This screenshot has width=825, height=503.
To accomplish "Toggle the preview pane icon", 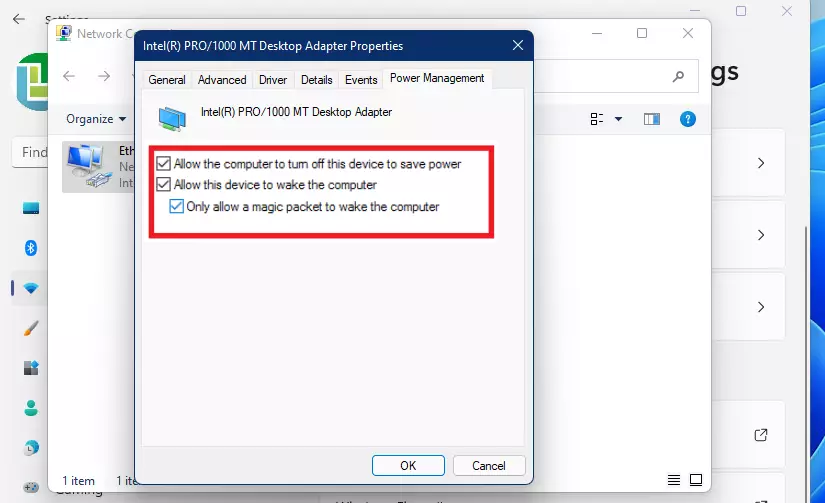I will 652,119.
